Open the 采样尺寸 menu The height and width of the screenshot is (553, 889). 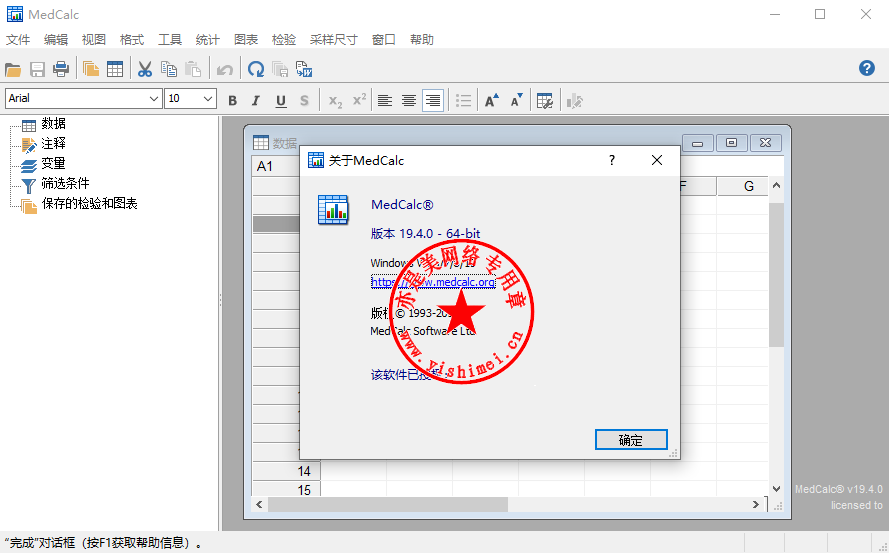tap(333, 40)
